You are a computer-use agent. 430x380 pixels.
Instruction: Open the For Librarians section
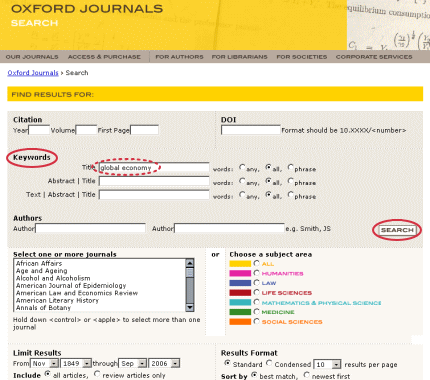pos(240,57)
